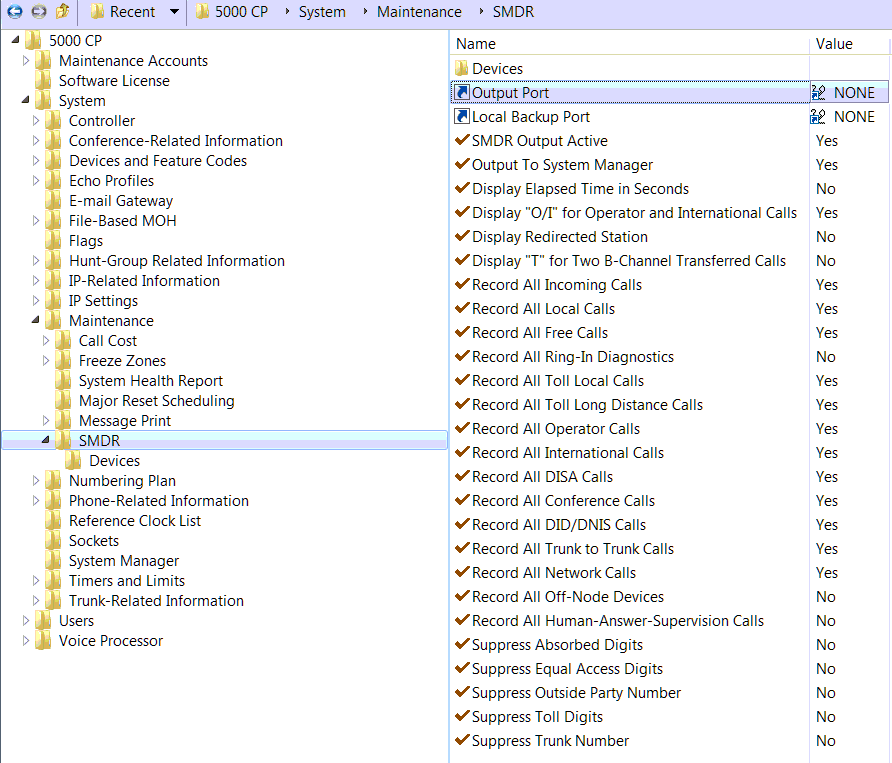
Task: Toggle Record All Incoming Calls Yes value
Action: click(x=827, y=284)
